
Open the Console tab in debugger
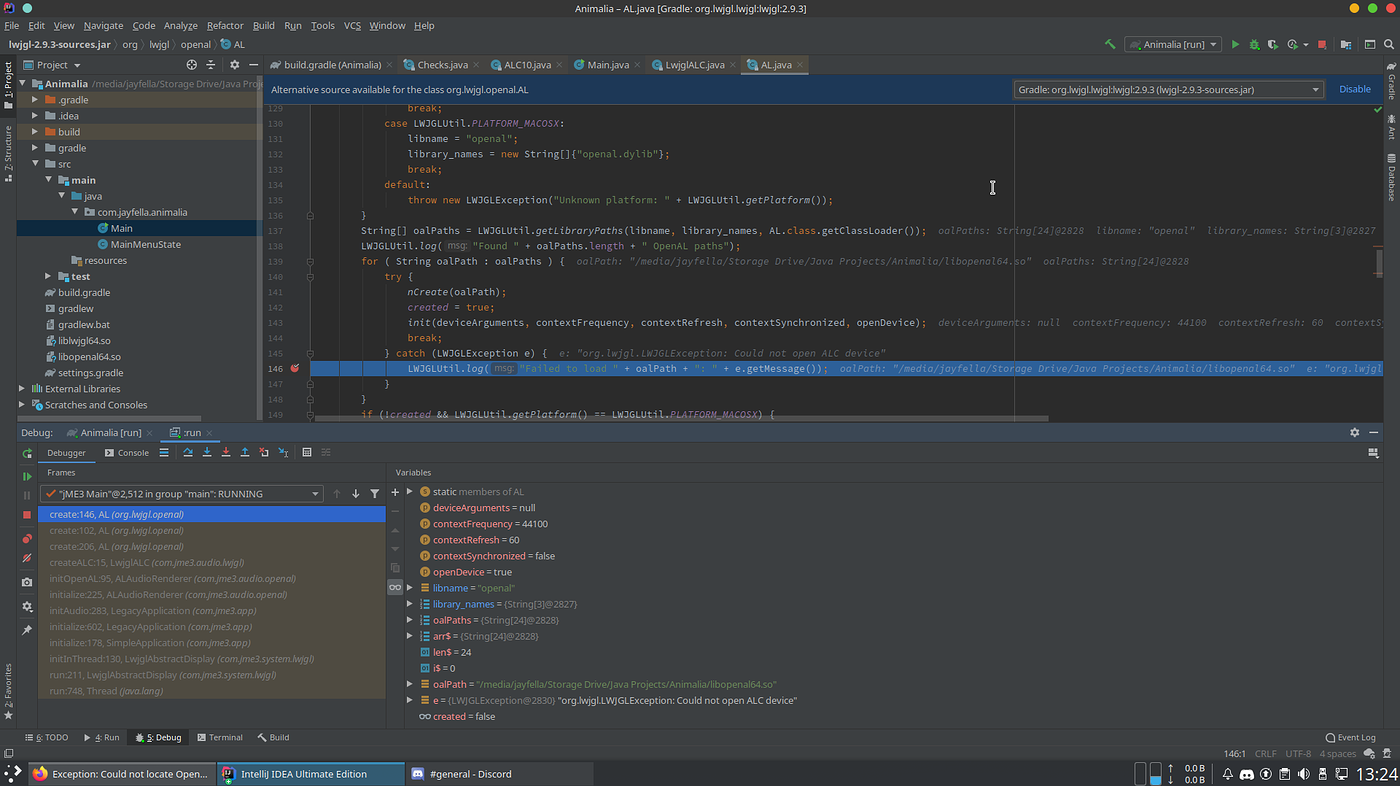127,453
